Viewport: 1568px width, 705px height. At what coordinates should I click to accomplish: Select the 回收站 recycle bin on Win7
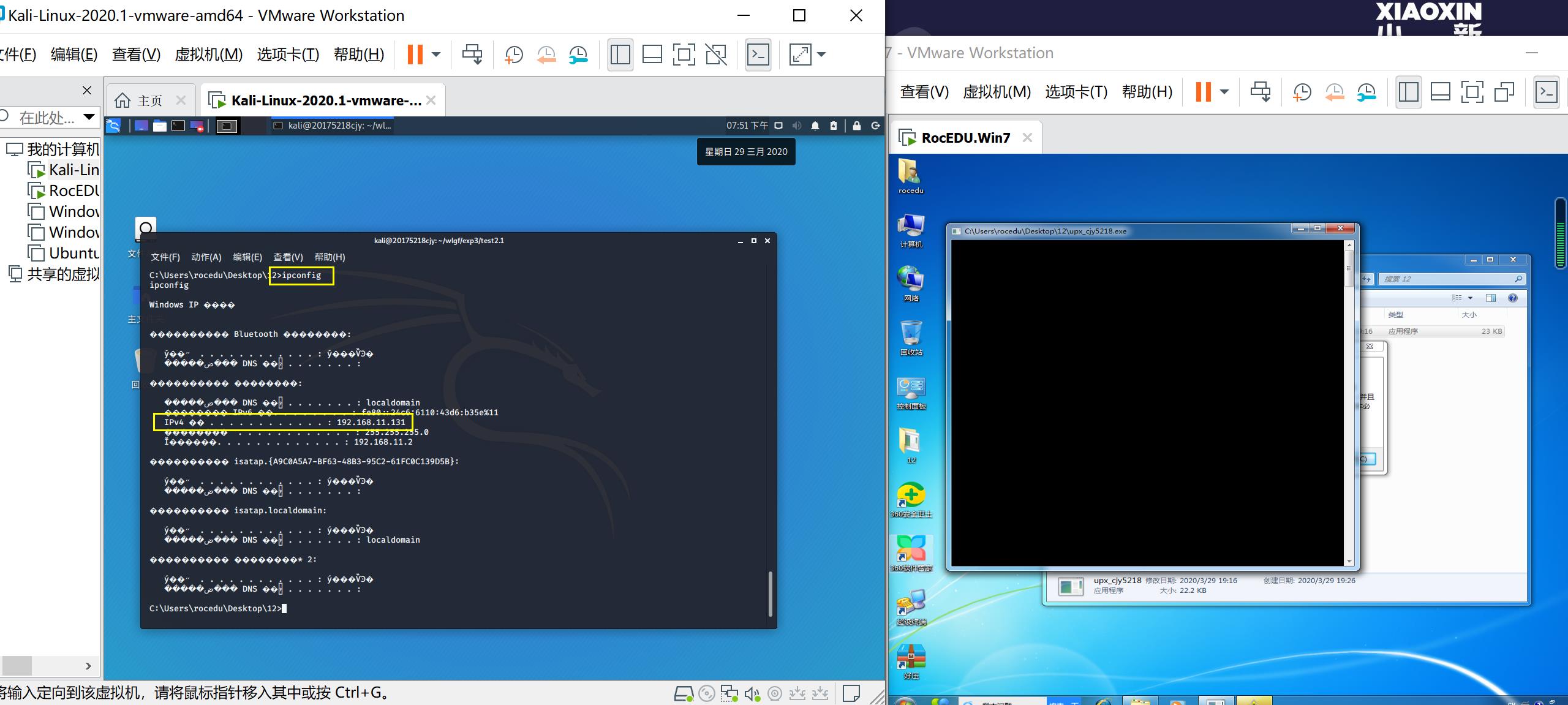click(x=911, y=338)
